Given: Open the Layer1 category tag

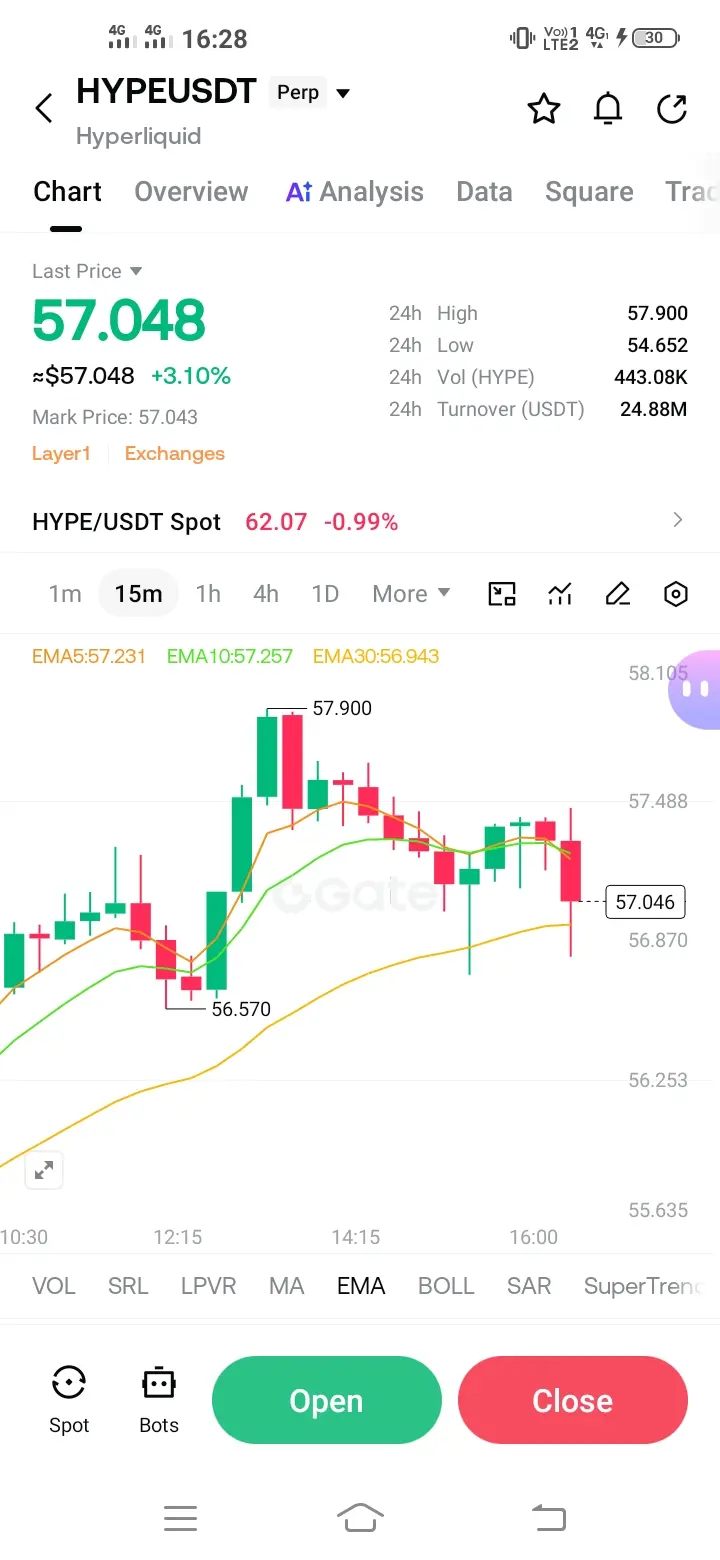Looking at the screenshot, I should [x=61, y=454].
